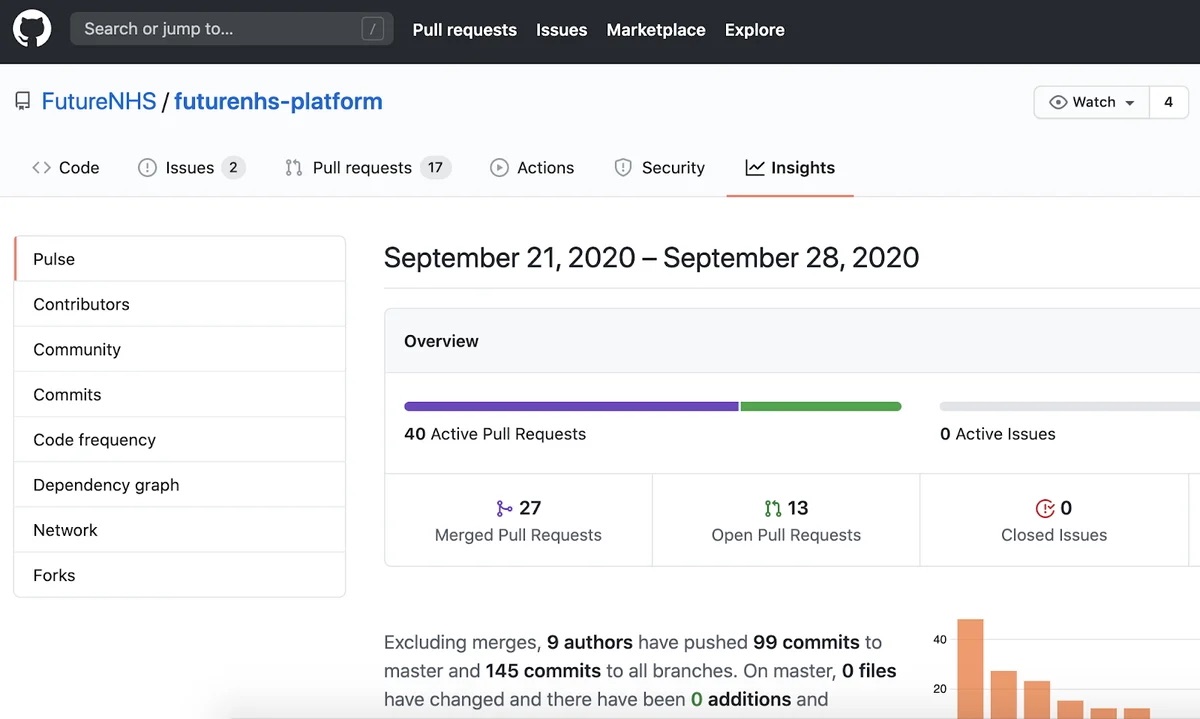Image resolution: width=1200 pixels, height=719 pixels.
Task: Click the Overview heading
Action: point(441,341)
